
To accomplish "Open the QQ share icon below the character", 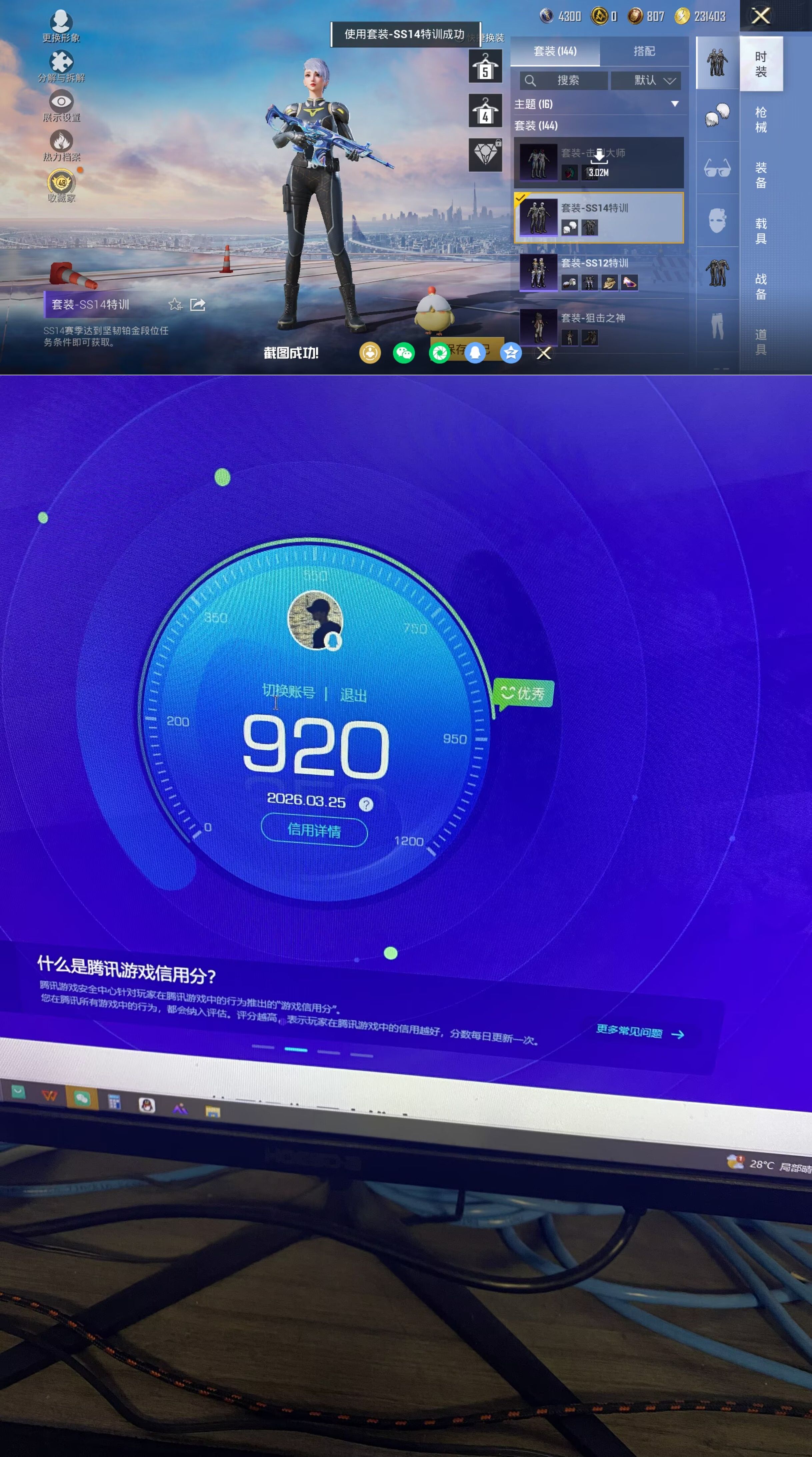I will [474, 354].
